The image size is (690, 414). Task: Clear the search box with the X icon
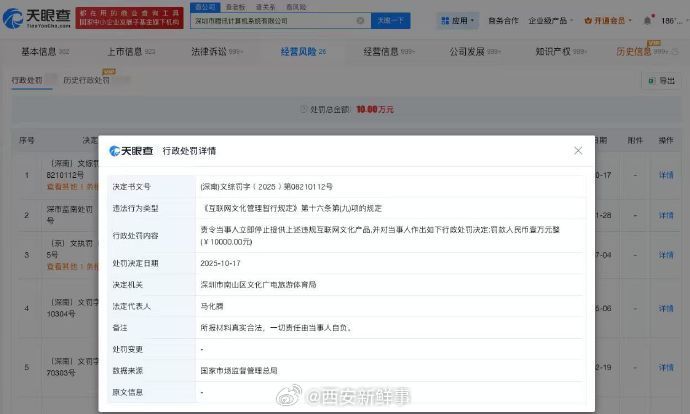click(360, 21)
